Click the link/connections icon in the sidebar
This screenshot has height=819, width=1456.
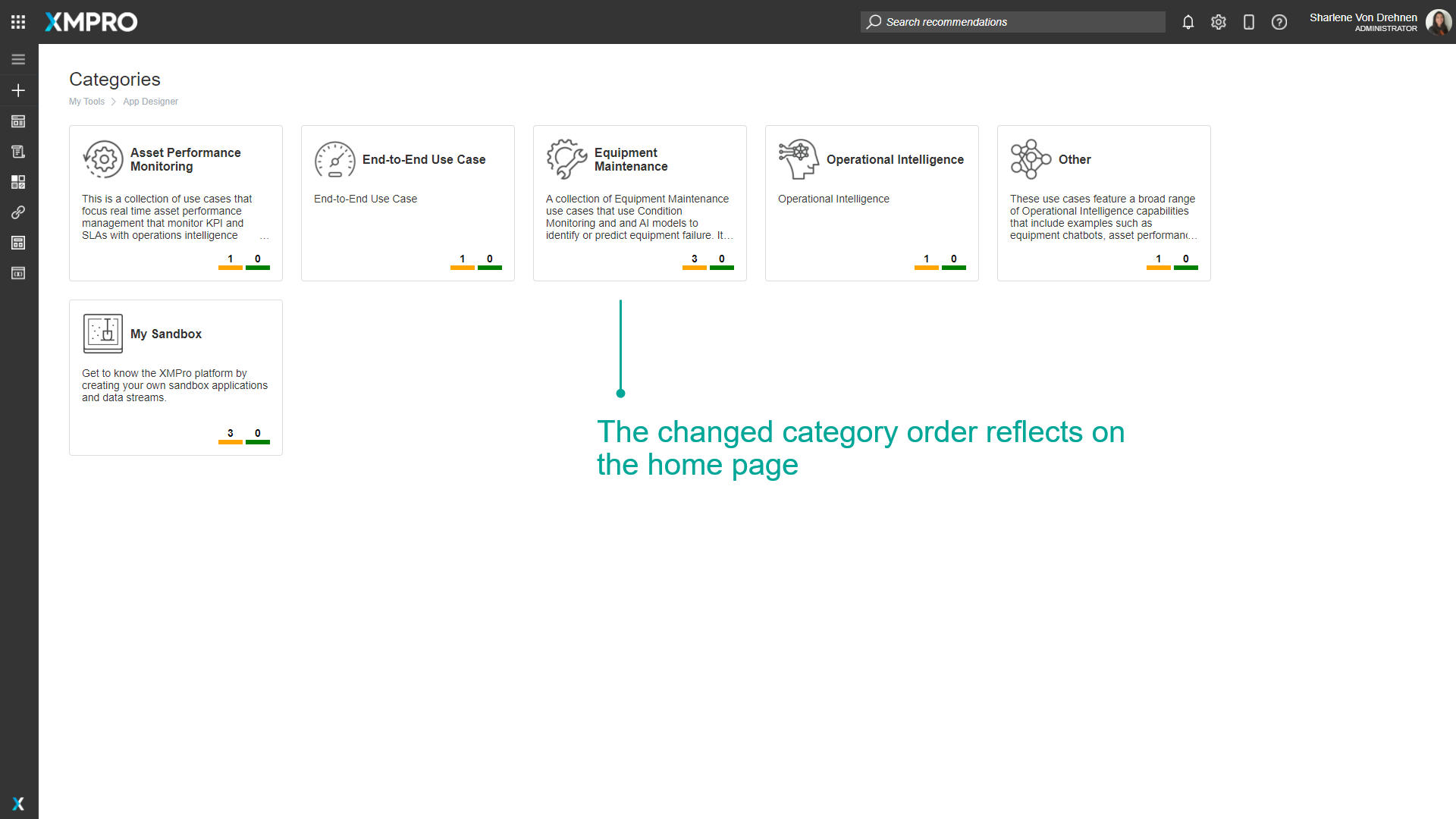click(x=18, y=212)
